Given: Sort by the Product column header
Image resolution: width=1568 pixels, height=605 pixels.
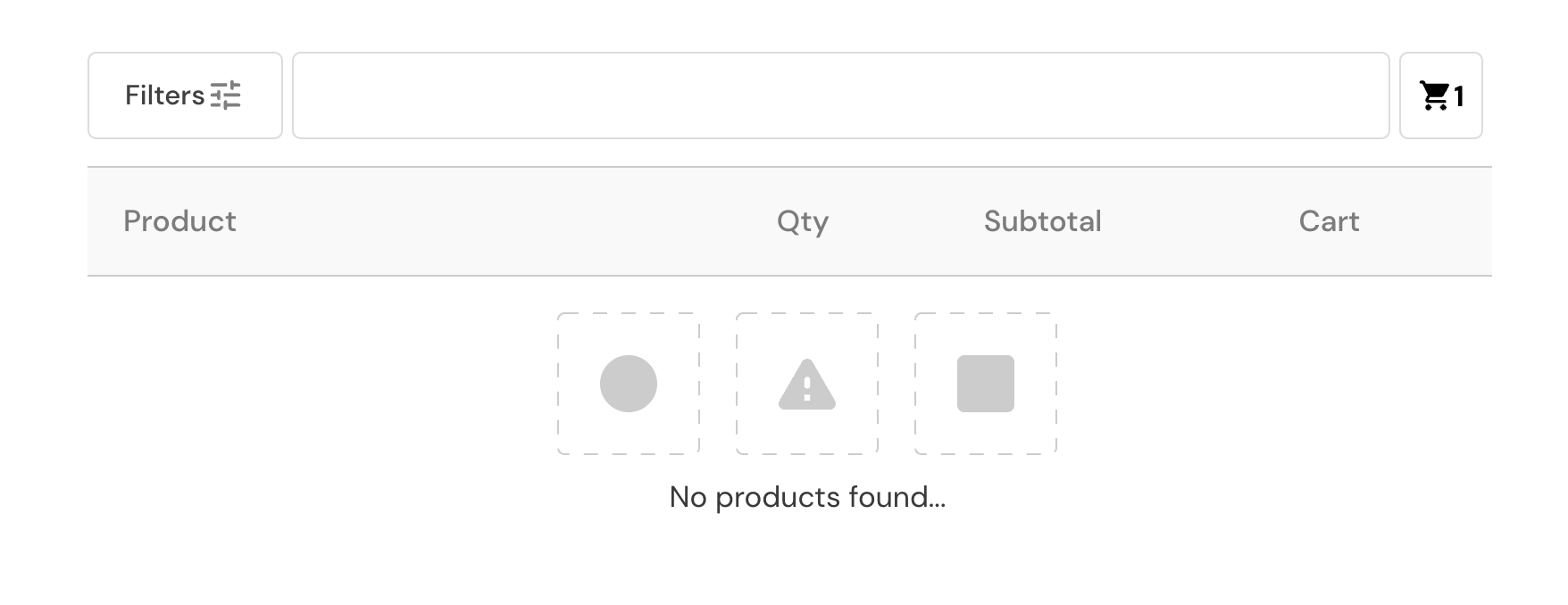Looking at the screenshot, I should (x=179, y=221).
